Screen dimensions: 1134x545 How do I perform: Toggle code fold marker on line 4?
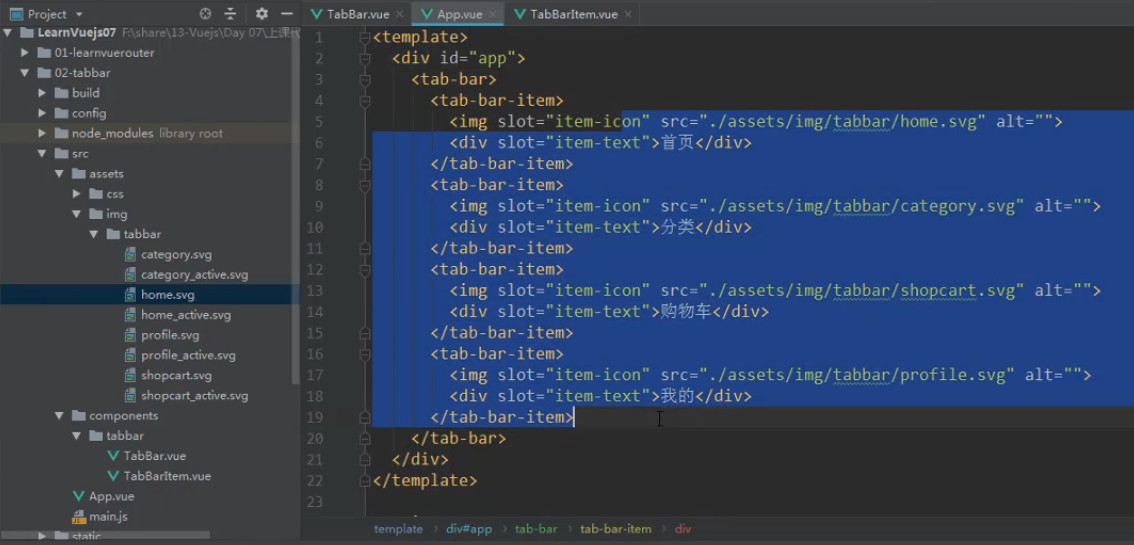click(x=365, y=100)
